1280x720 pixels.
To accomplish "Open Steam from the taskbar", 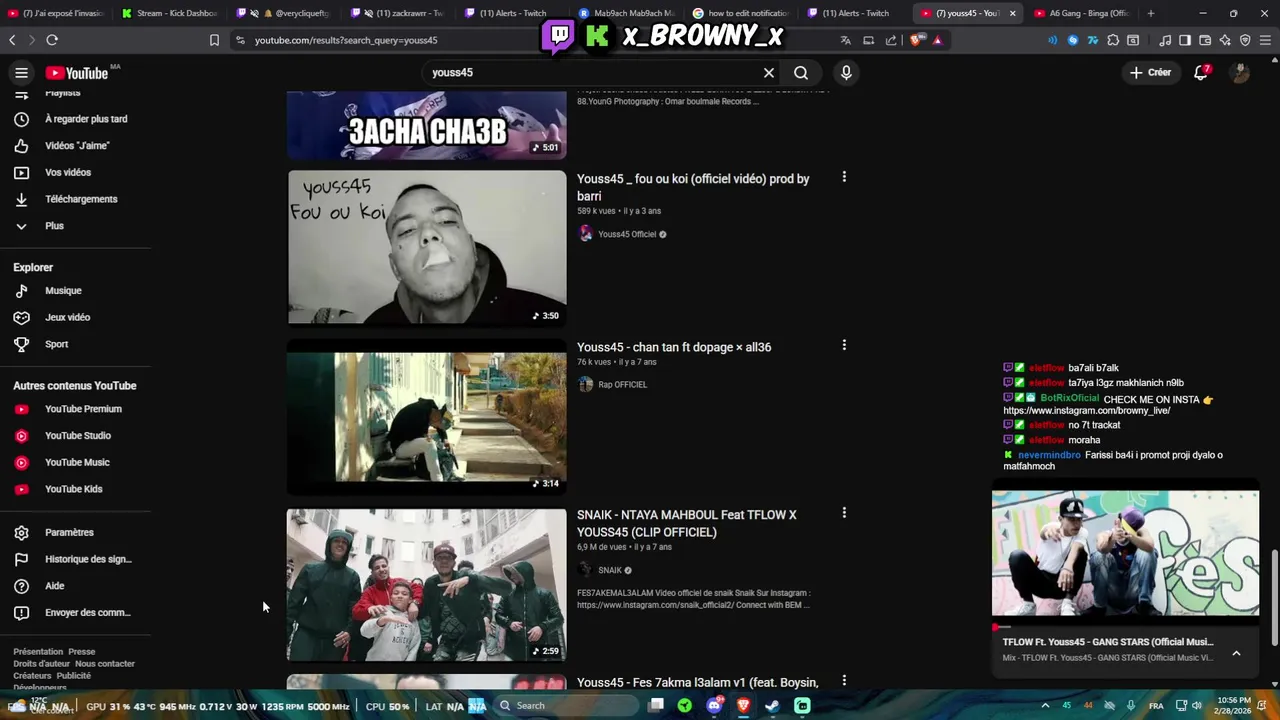I will 772,706.
